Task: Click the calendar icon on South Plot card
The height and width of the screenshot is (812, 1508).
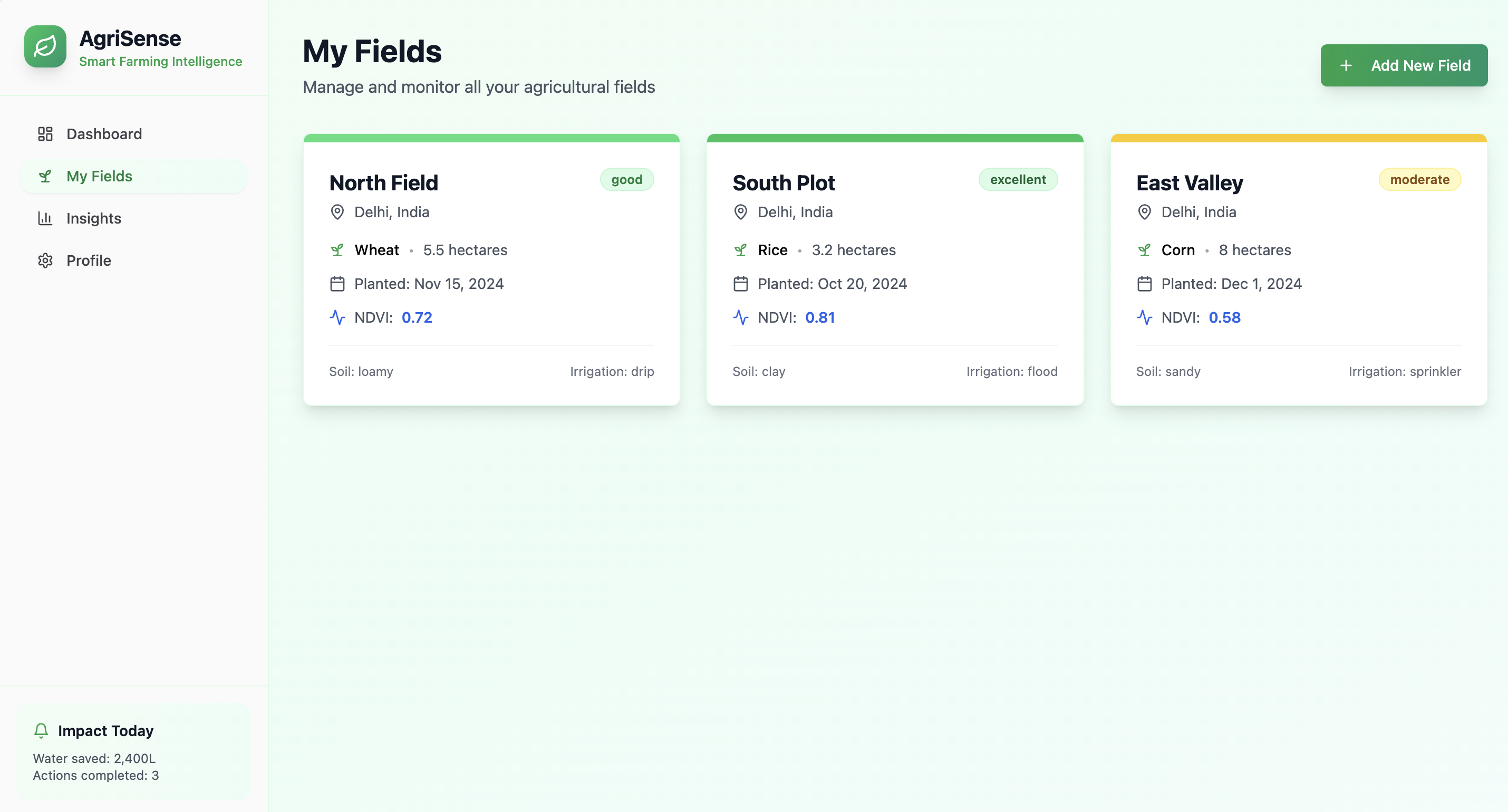Action: click(740, 284)
